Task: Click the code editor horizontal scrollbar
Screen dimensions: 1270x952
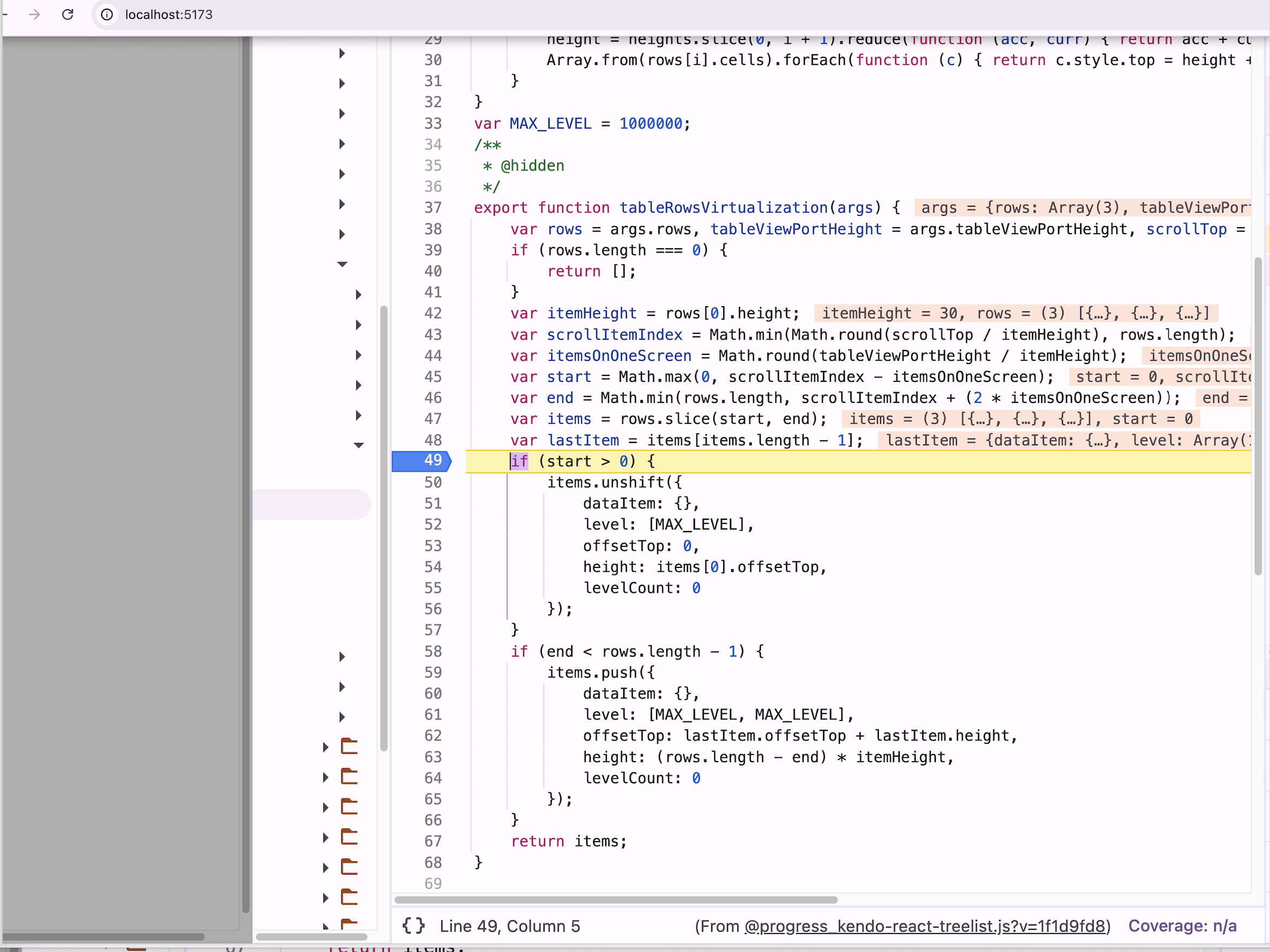Action: tap(616, 900)
